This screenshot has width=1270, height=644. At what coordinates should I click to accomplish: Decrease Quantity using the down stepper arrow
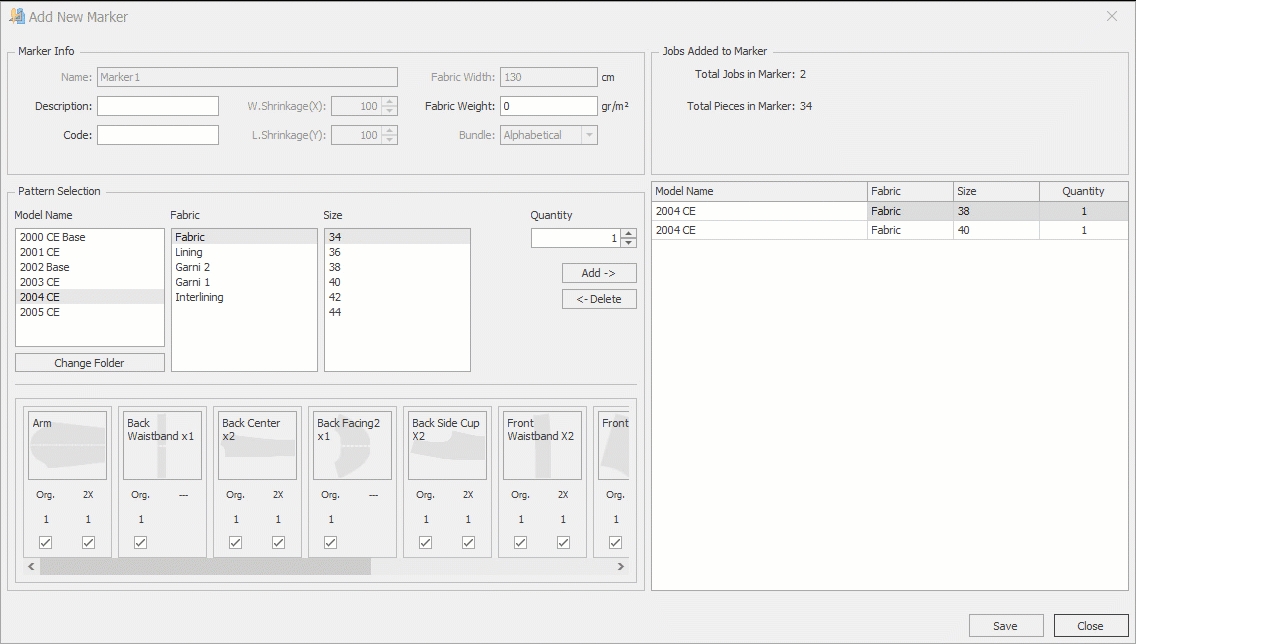tap(628, 243)
